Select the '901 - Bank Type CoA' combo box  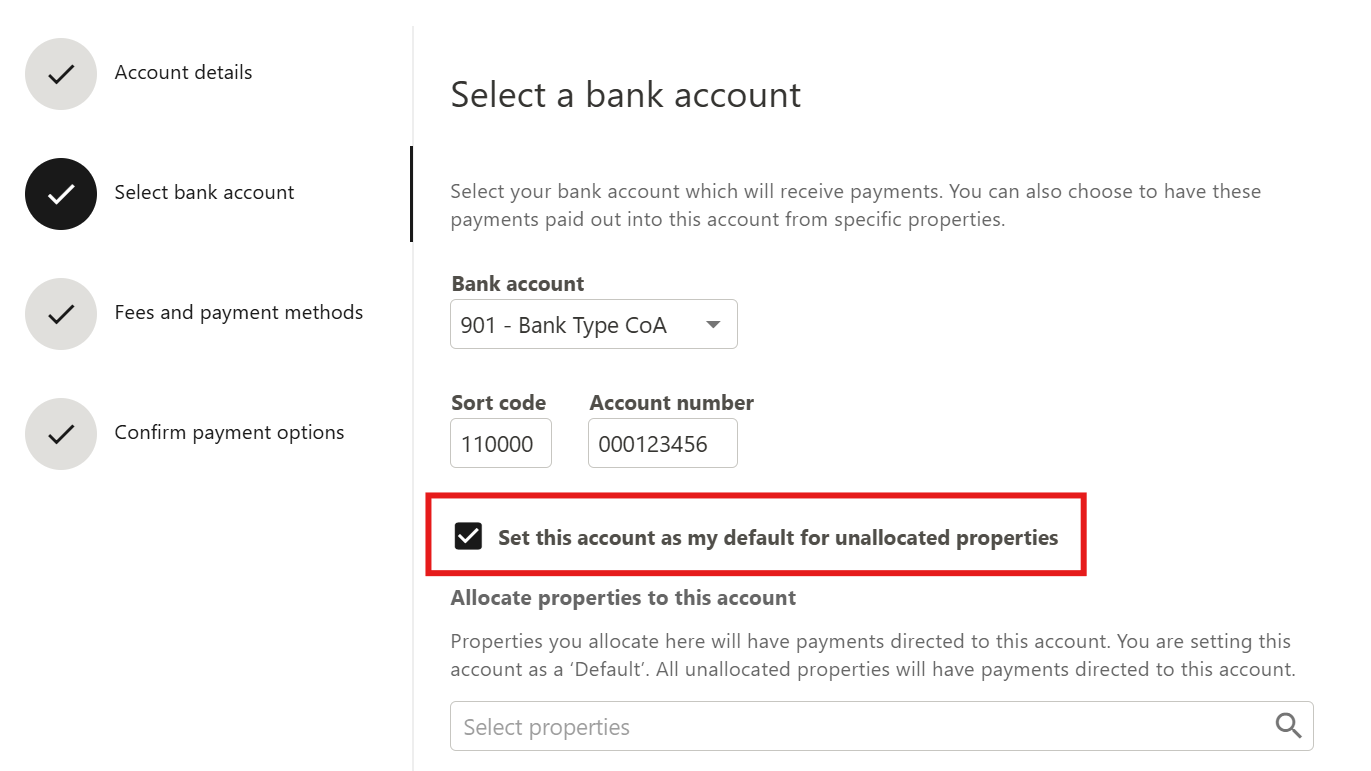point(580,325)
